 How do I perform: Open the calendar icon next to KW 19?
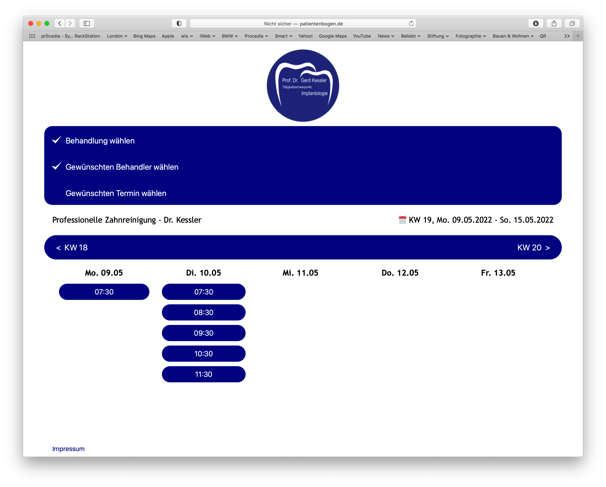[x=402, y=220]
